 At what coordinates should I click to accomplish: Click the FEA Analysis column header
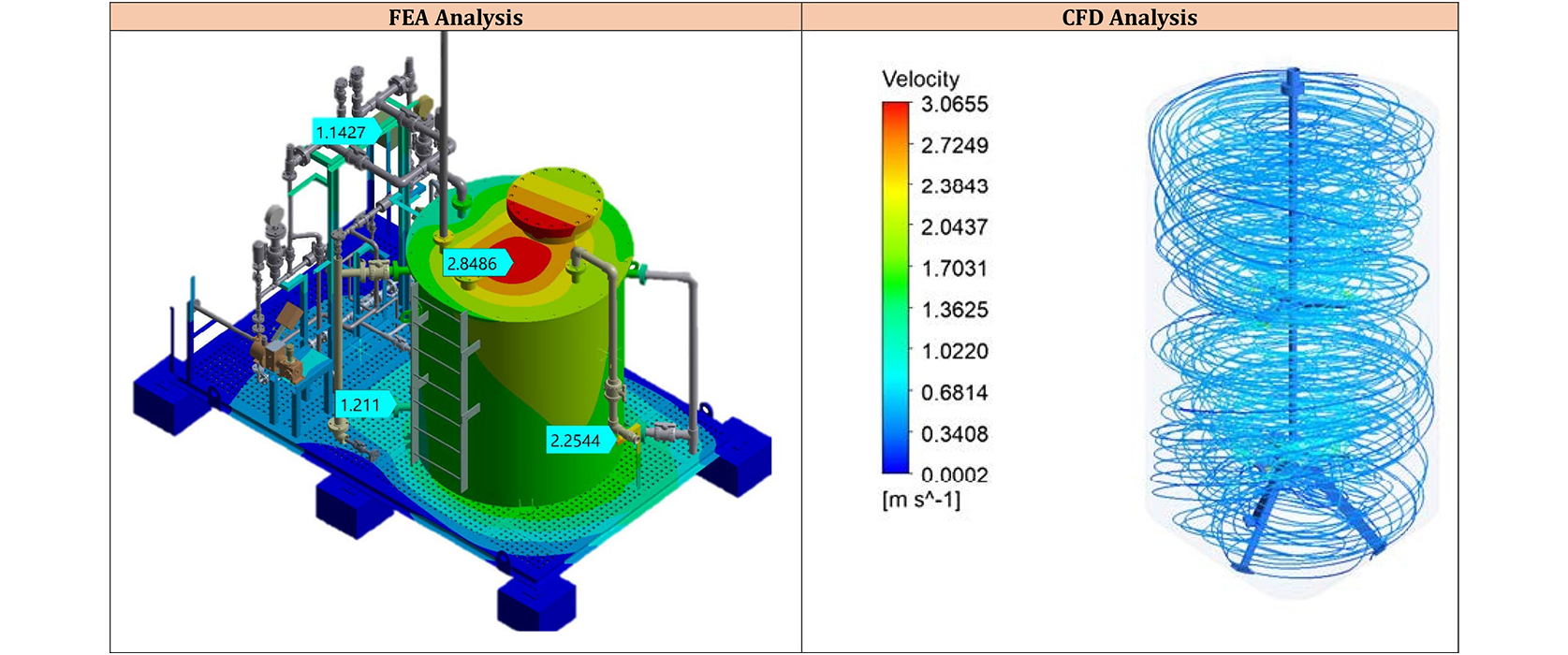click(x=455, y=18)
